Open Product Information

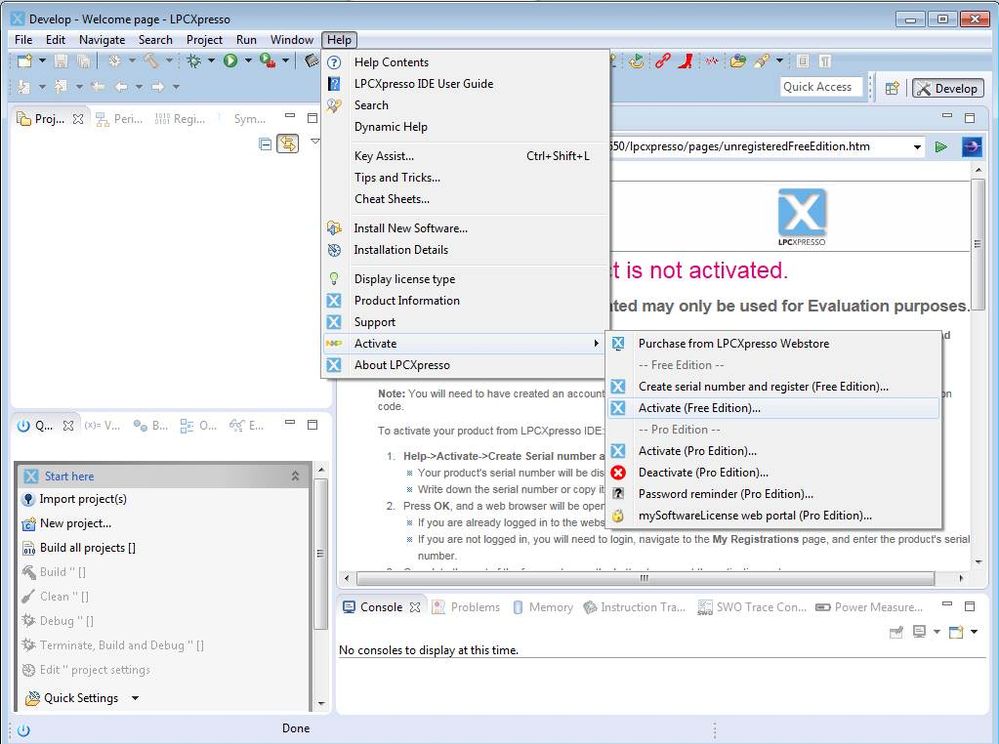(466, 301)
